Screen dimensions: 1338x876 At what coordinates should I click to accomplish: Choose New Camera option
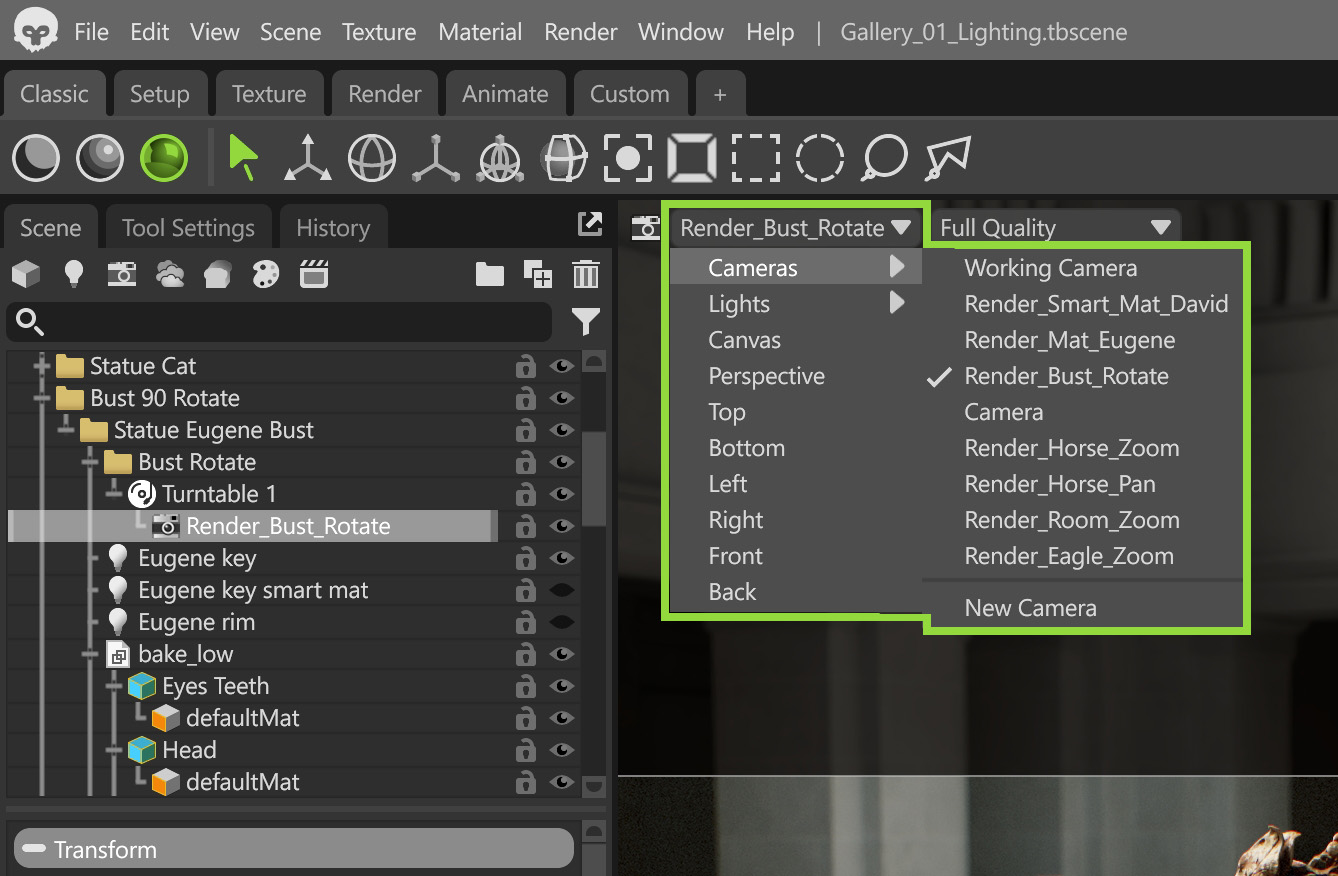(1030, 608)
